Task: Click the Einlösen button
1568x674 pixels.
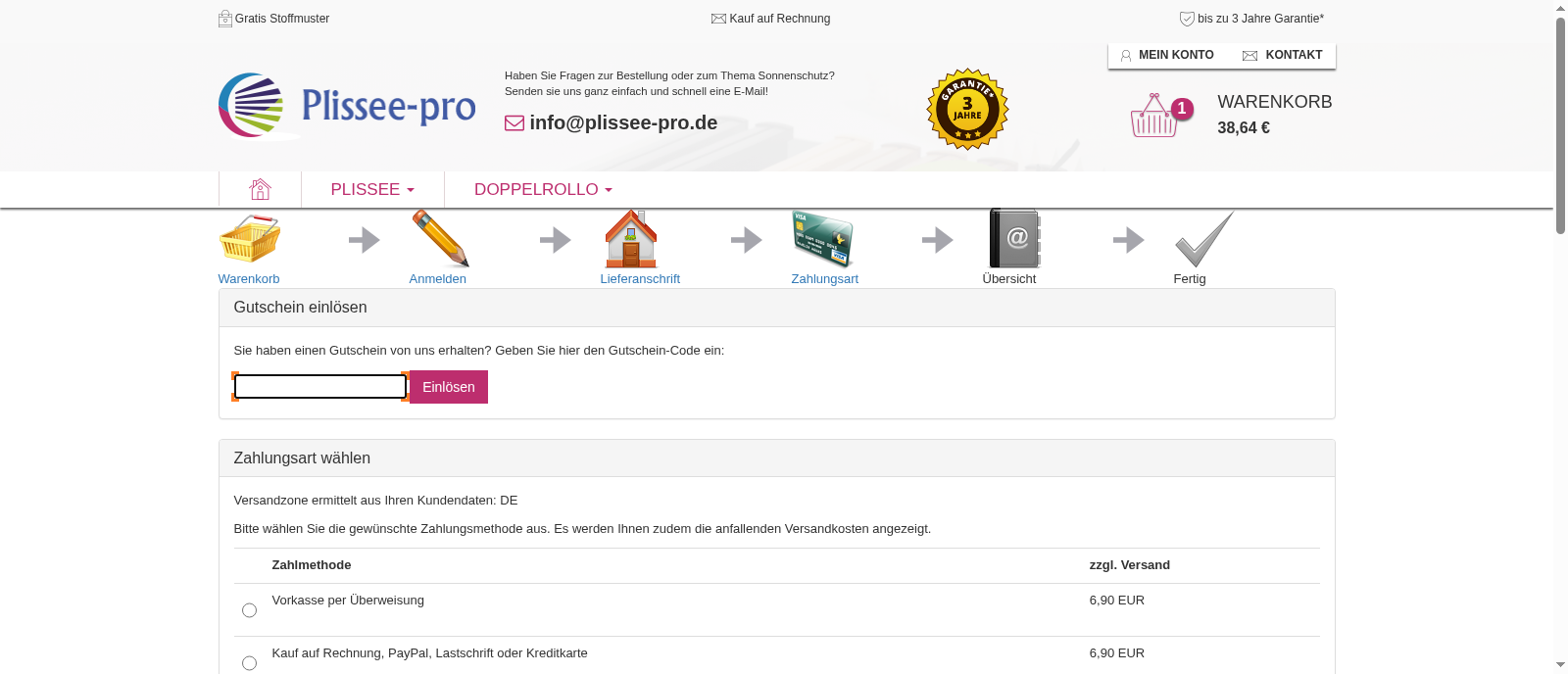Action: [x=449, y=387]
